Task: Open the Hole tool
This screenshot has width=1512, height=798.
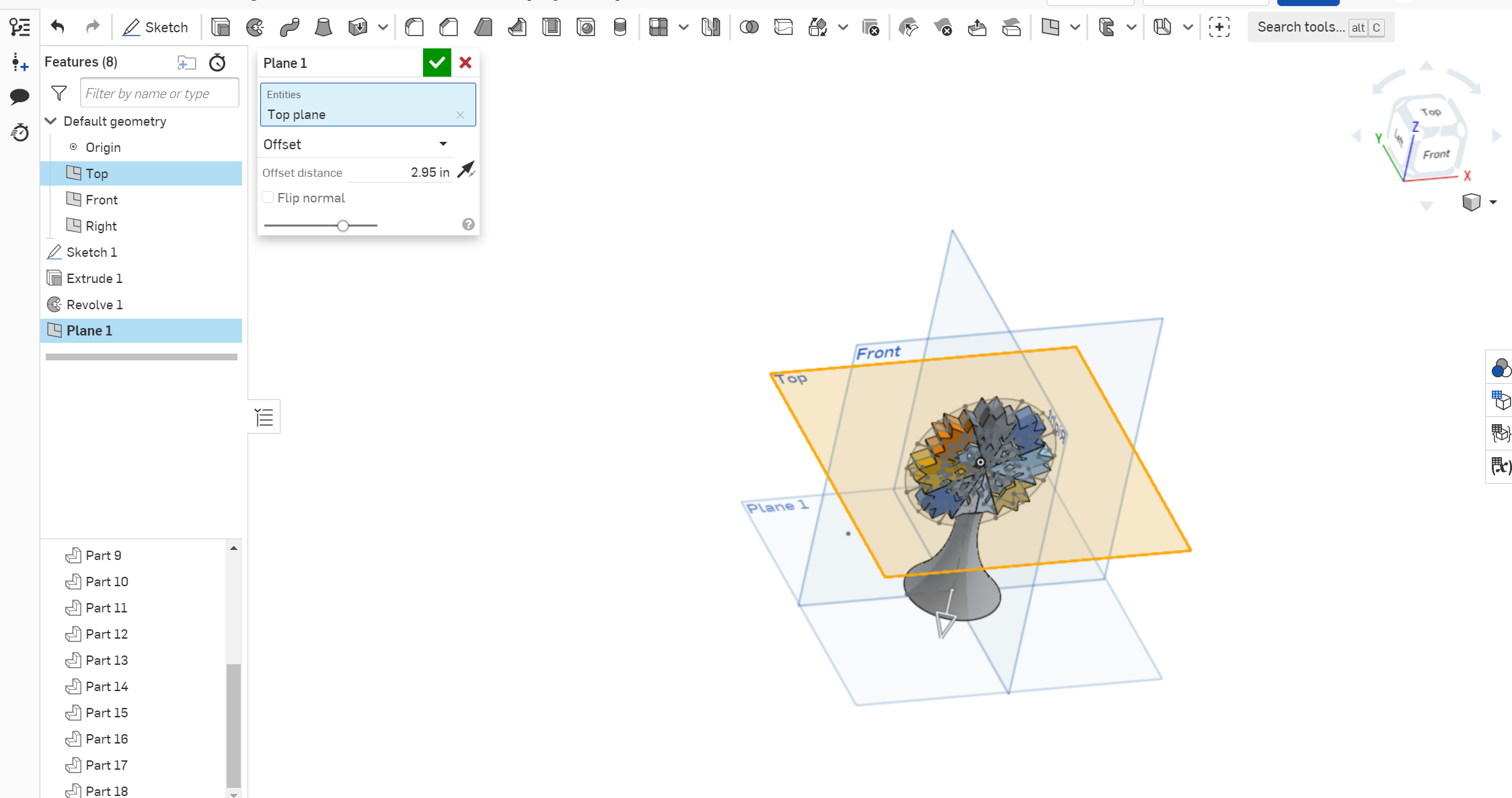Action: pyautogui.click(x=587, y=27)
